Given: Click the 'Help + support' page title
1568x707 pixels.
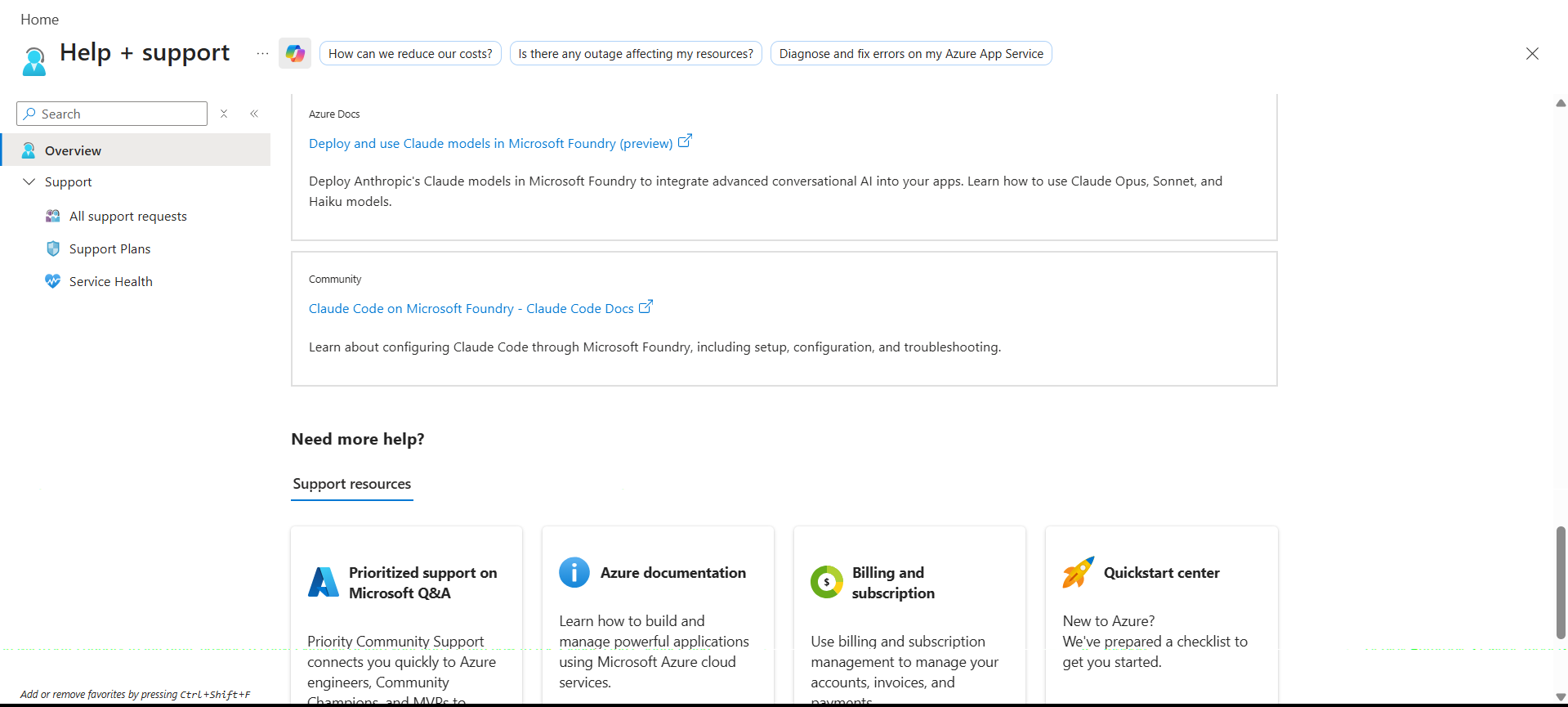Looking at the screenshot, I should [145, 52].
